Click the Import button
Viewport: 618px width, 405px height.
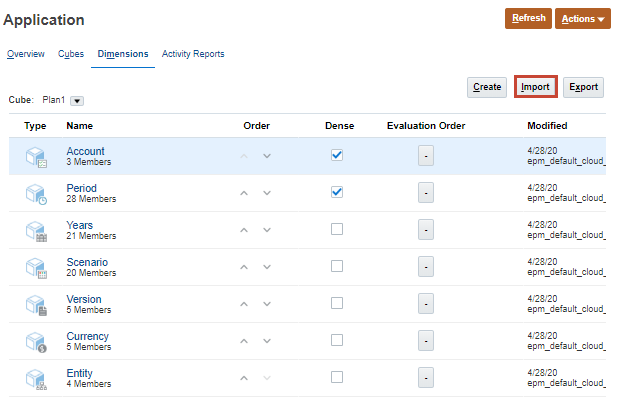[535, 87]
